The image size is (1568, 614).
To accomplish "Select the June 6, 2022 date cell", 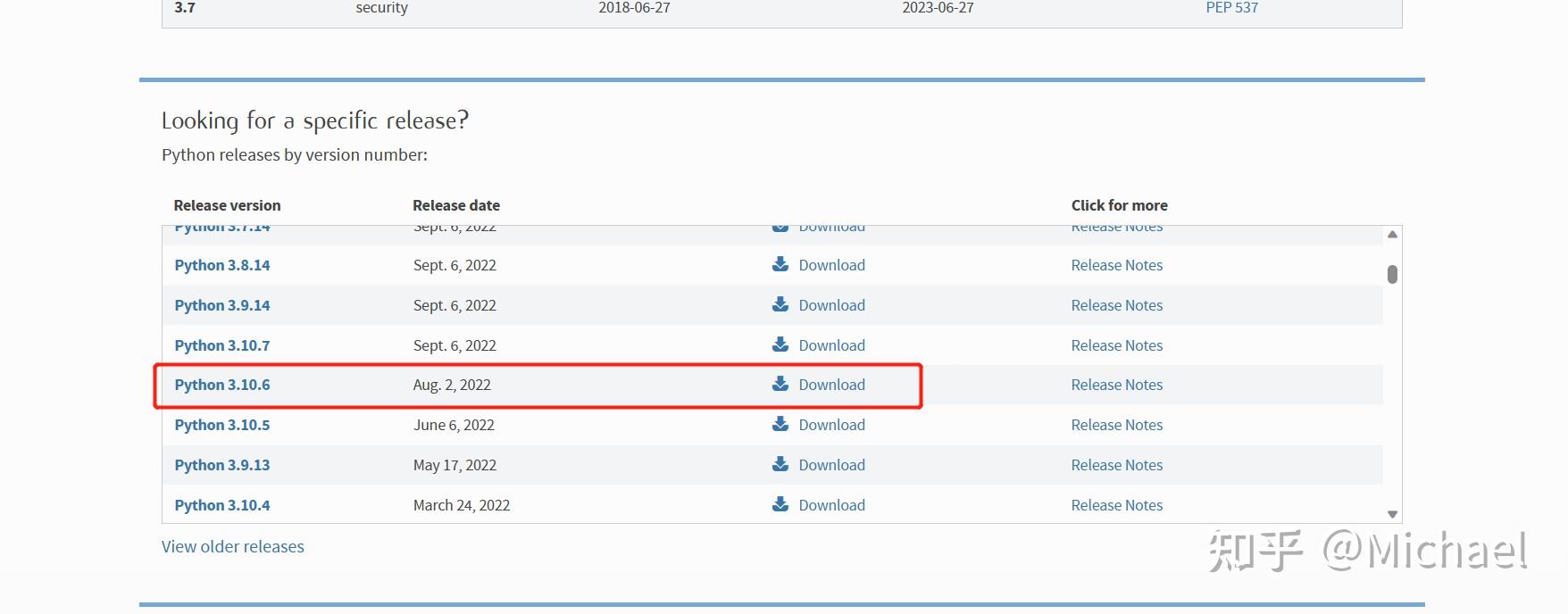I will [x=454, y=425].
